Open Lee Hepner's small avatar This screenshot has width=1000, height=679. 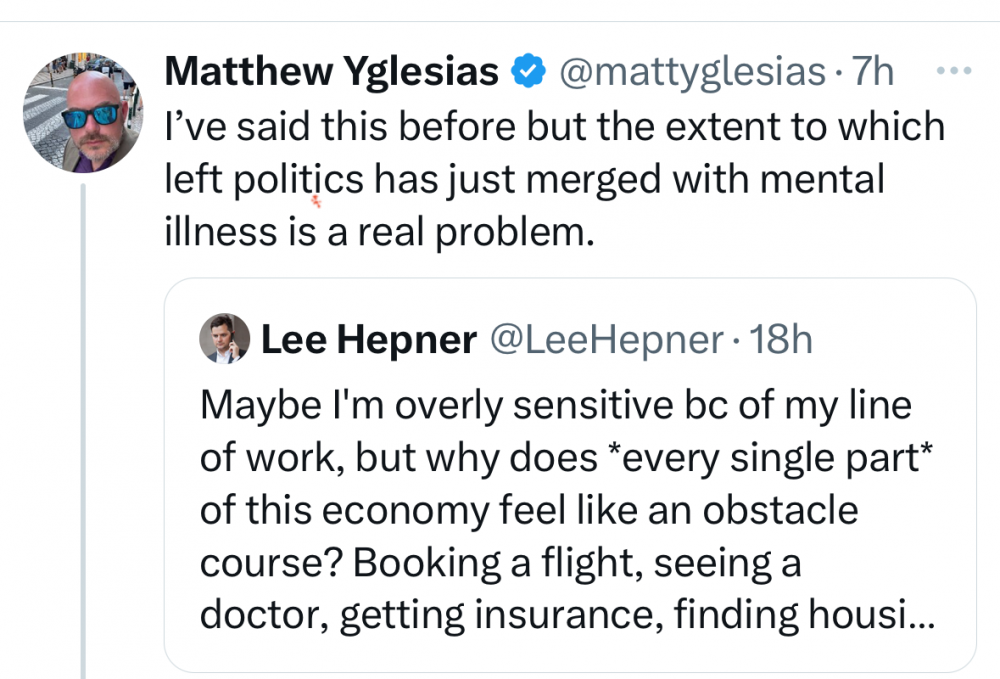[x=225, y=338]
